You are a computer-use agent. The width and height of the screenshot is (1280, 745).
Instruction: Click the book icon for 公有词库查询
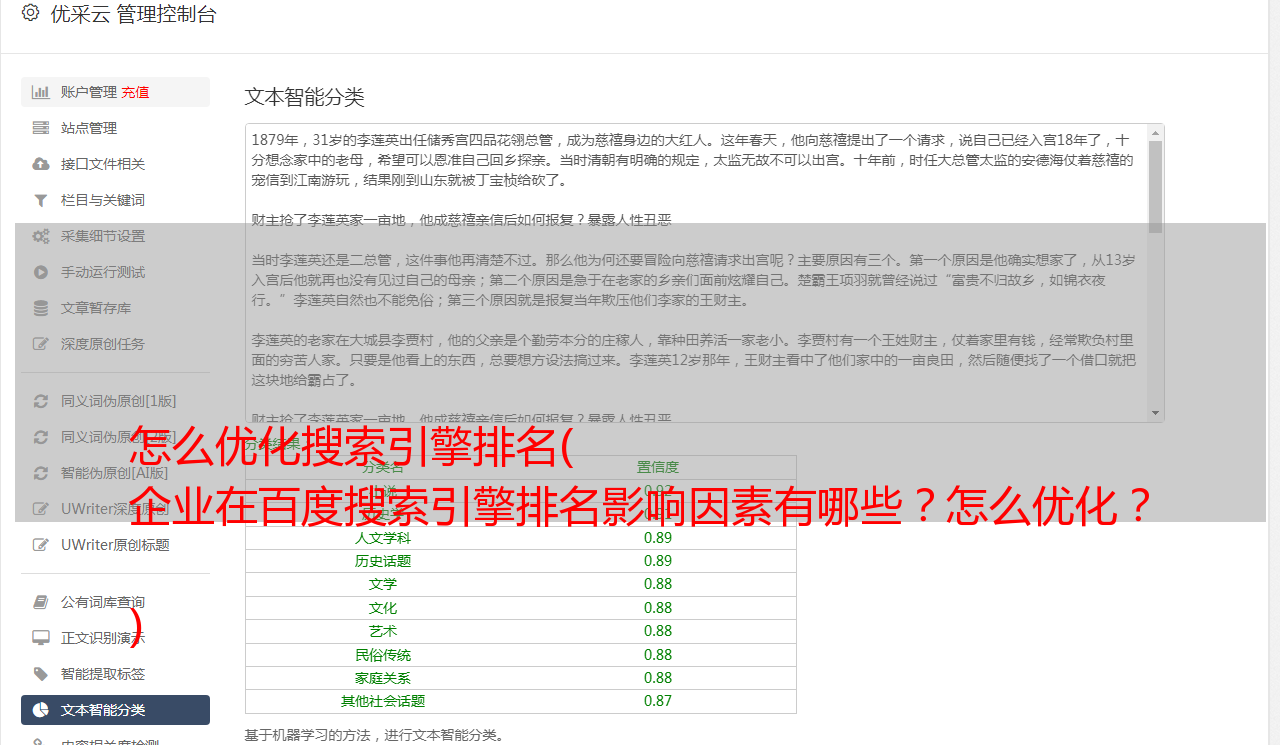click(41, 602)
